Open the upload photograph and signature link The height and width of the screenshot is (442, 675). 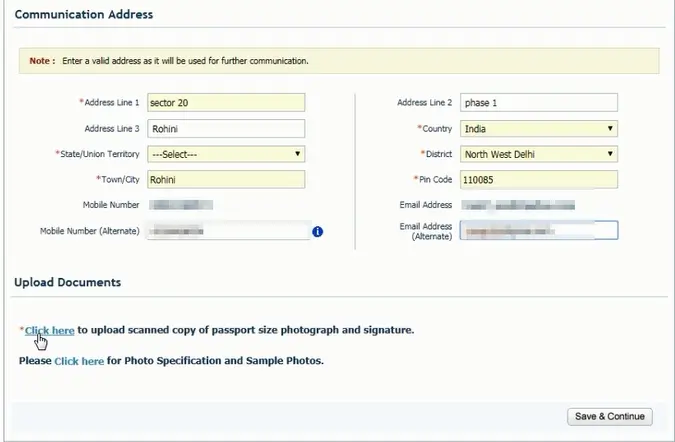pyautogui.click(x=50, y=330)
